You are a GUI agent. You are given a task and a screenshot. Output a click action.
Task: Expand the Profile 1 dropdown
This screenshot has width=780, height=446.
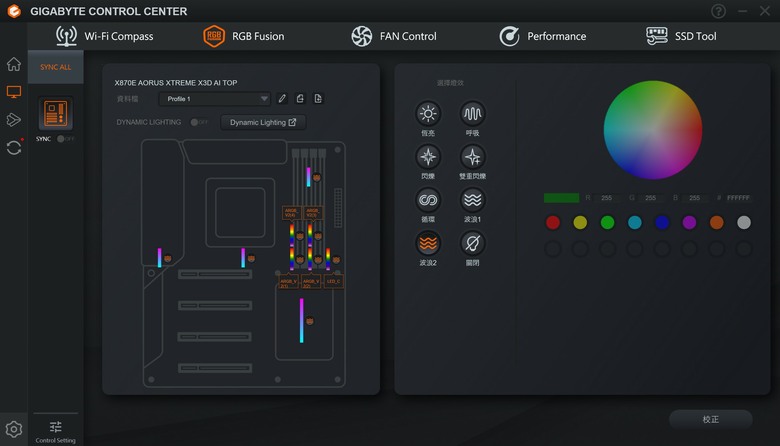(214, 99)
